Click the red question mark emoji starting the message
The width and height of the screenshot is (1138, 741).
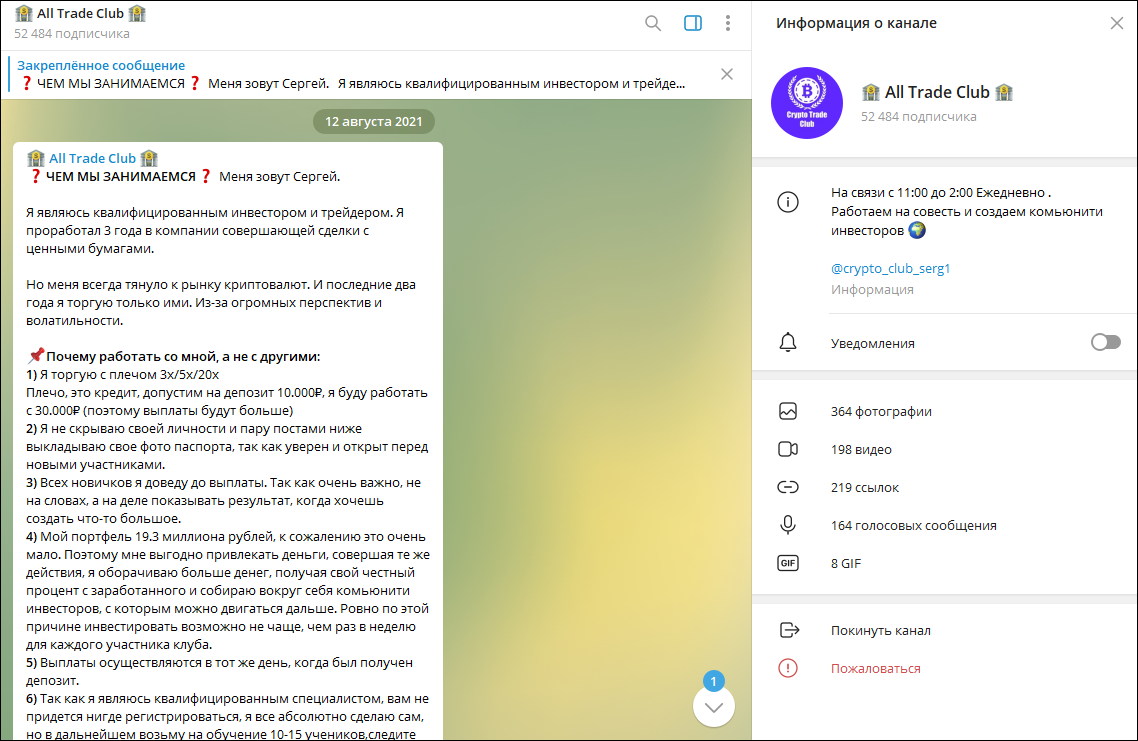(35, 176)
